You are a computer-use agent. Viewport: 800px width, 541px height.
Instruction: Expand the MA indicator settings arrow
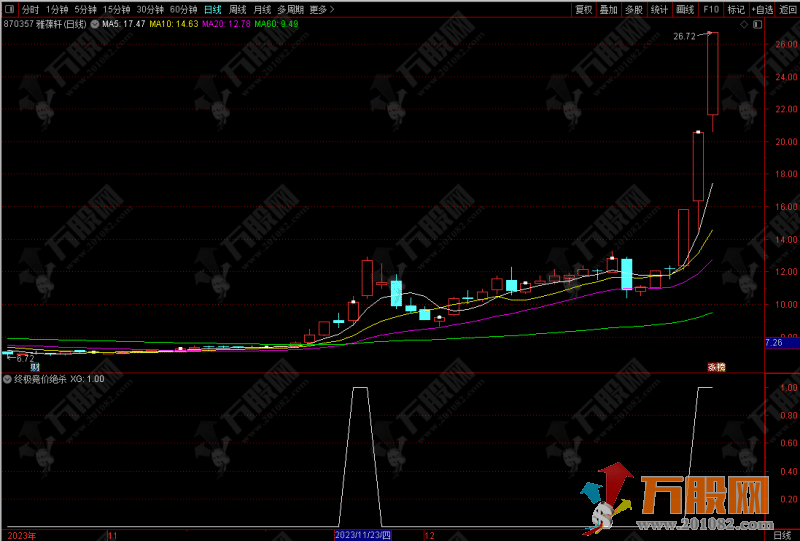94,24
